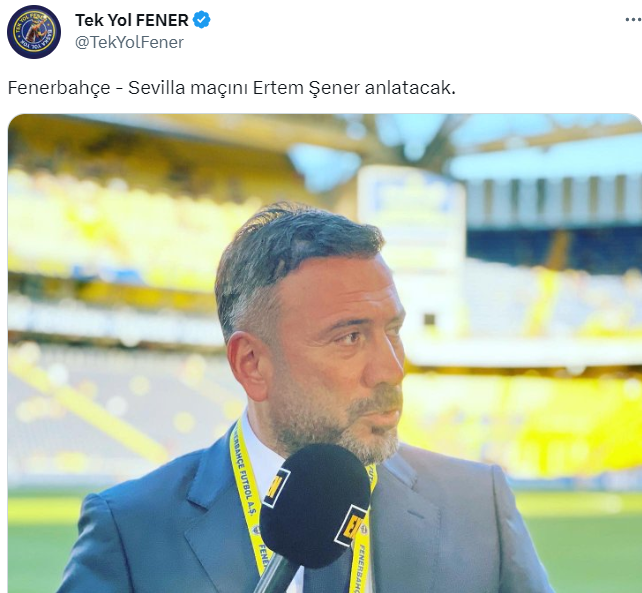
Task: Open the @TekYolFener handle link
Action: (x=129, y=42)
